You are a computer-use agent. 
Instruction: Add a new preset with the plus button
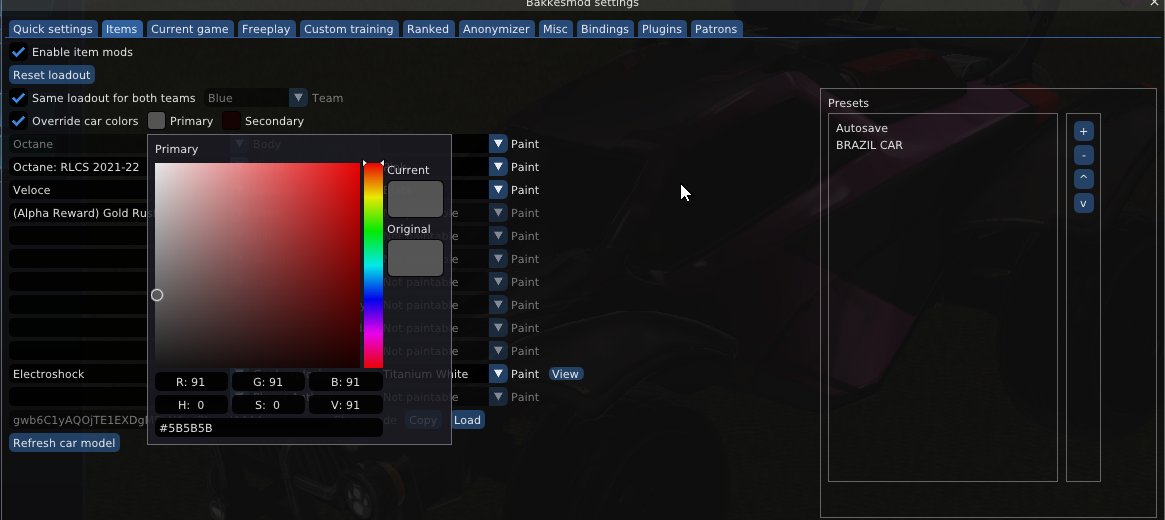click(1083, 131)
